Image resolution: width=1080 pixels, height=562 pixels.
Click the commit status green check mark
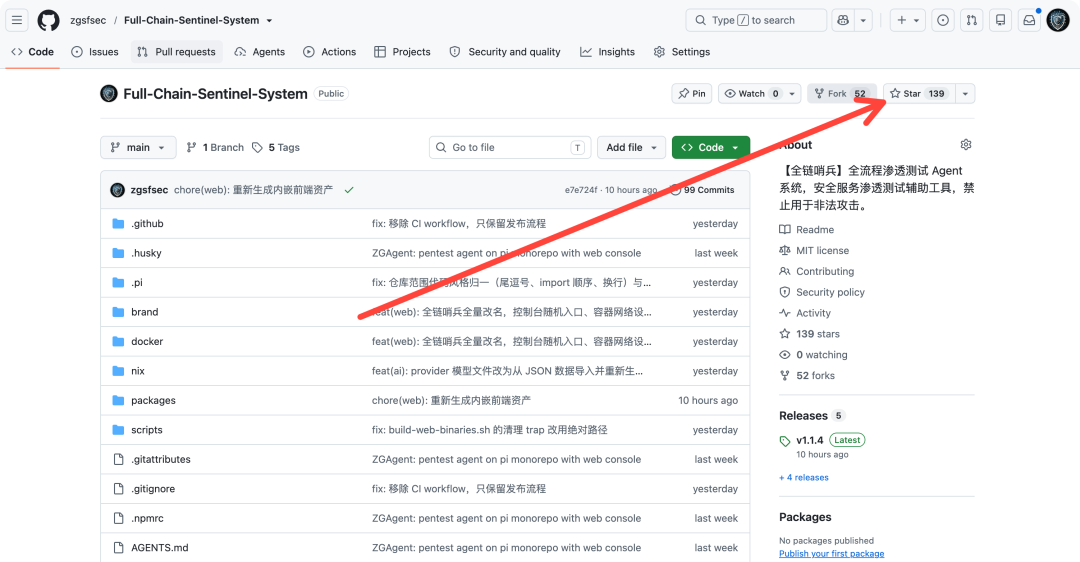(349, 190)
